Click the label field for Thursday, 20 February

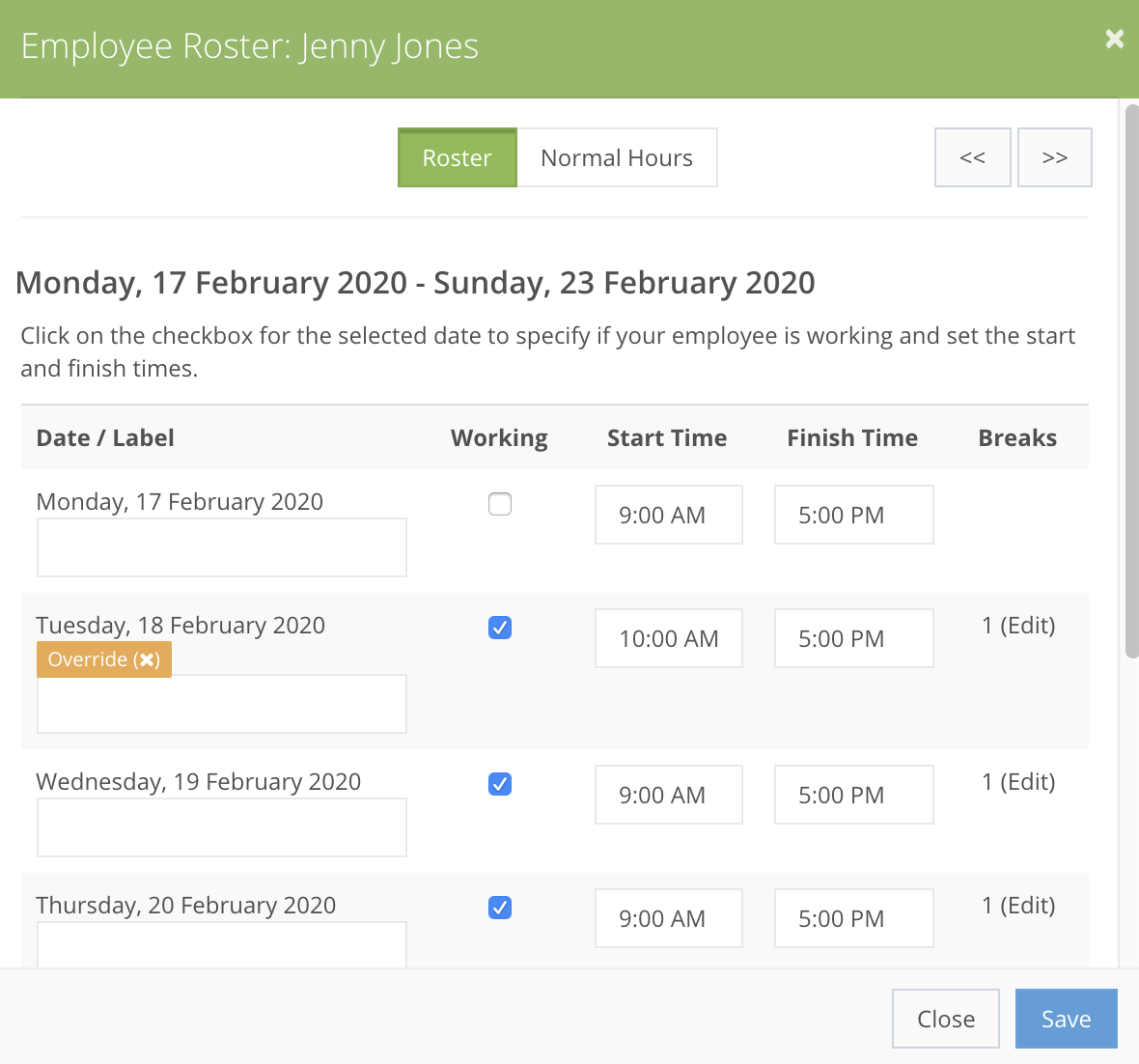pos(222,944)
